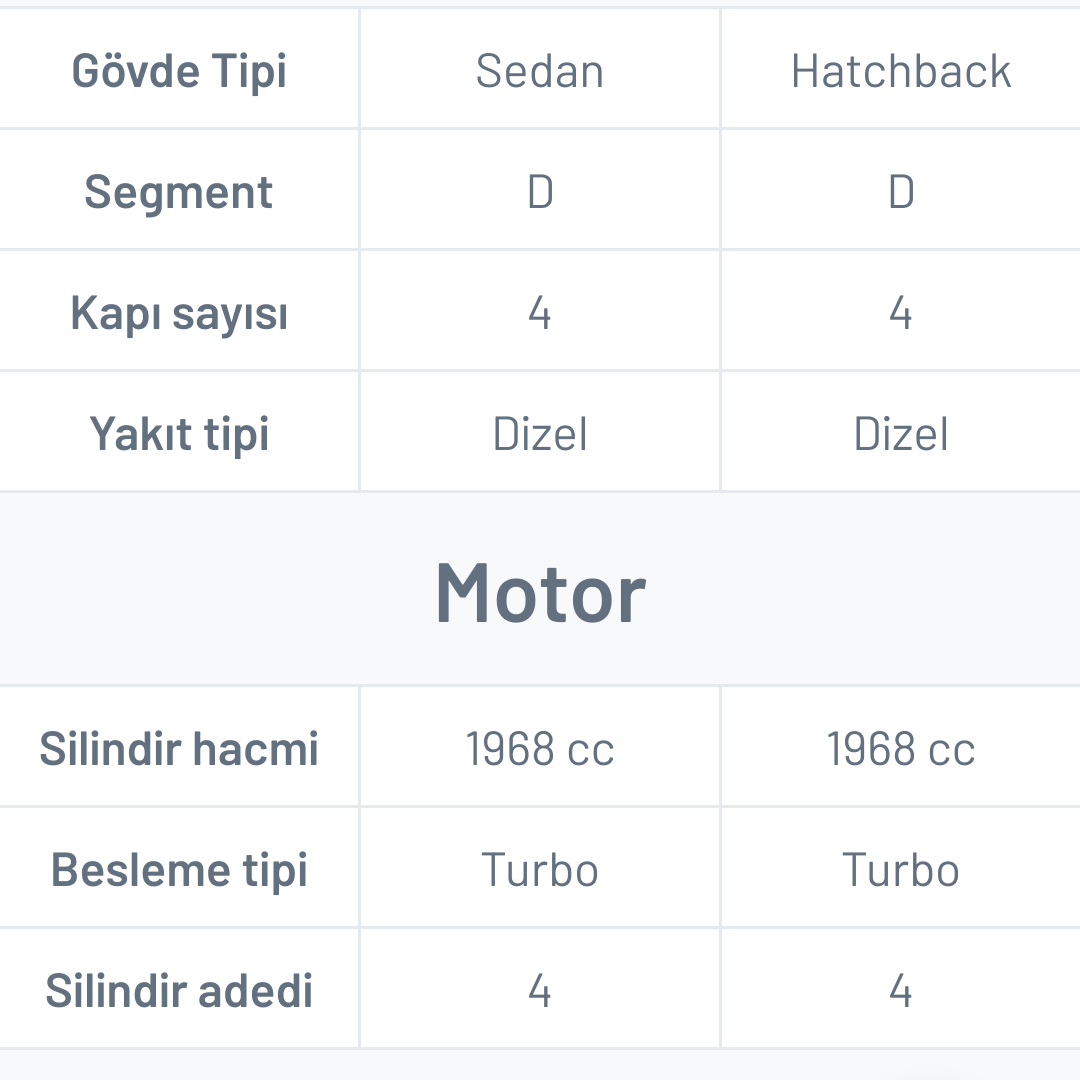Click the Motor section header
1080x1080 pixels.
540,594
